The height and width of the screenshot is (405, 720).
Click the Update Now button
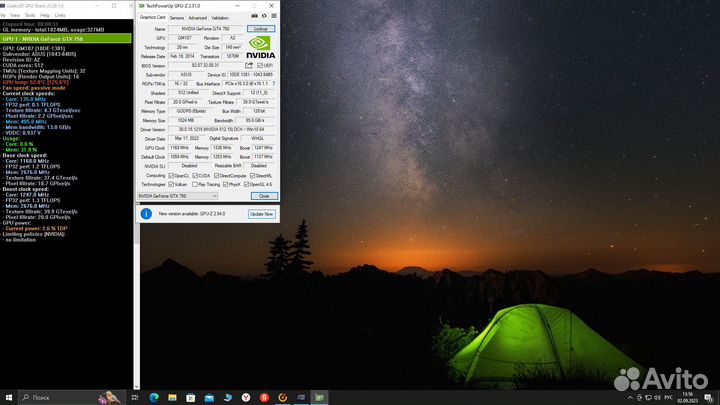point(261,213)
